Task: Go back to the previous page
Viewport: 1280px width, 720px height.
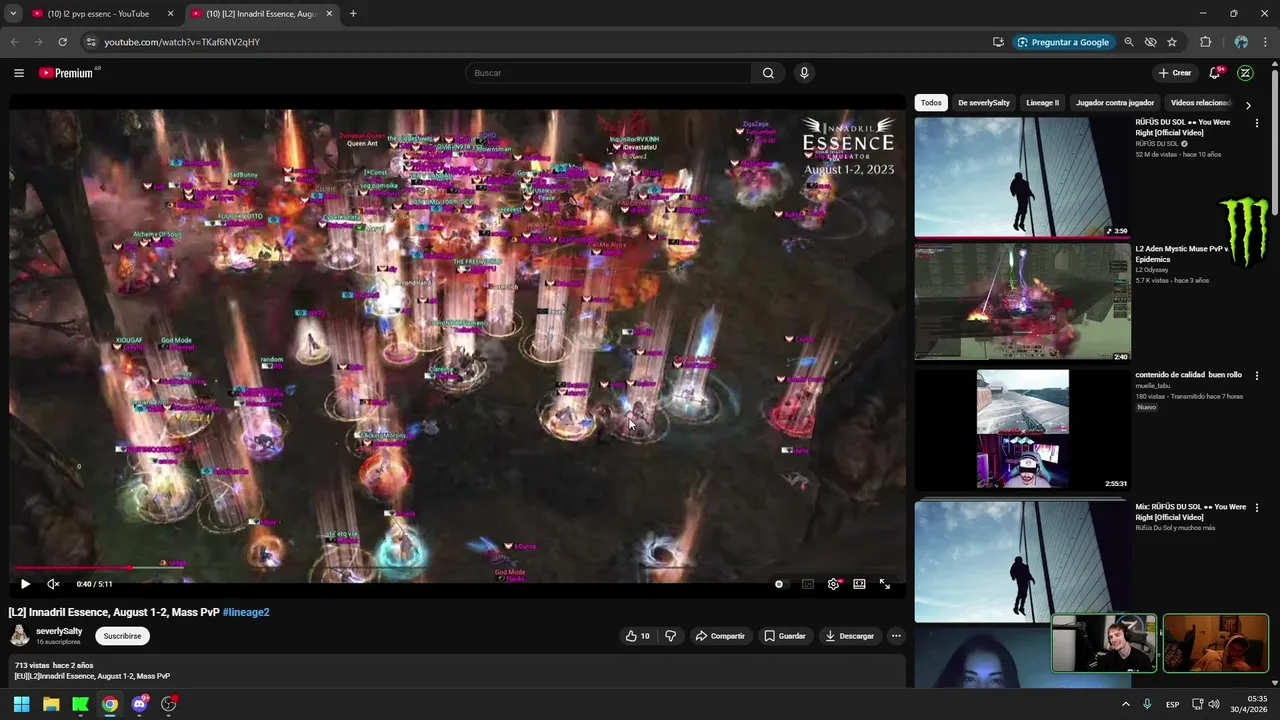Action: 14,42
